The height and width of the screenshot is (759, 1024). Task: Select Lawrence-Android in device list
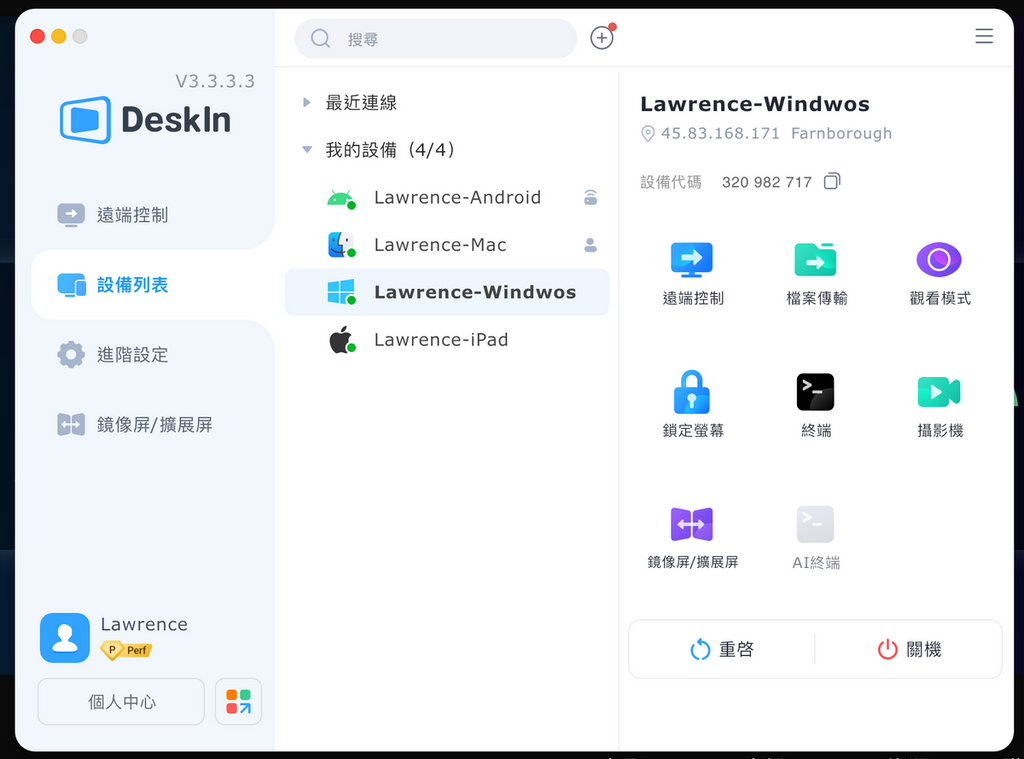coord(457,197)
